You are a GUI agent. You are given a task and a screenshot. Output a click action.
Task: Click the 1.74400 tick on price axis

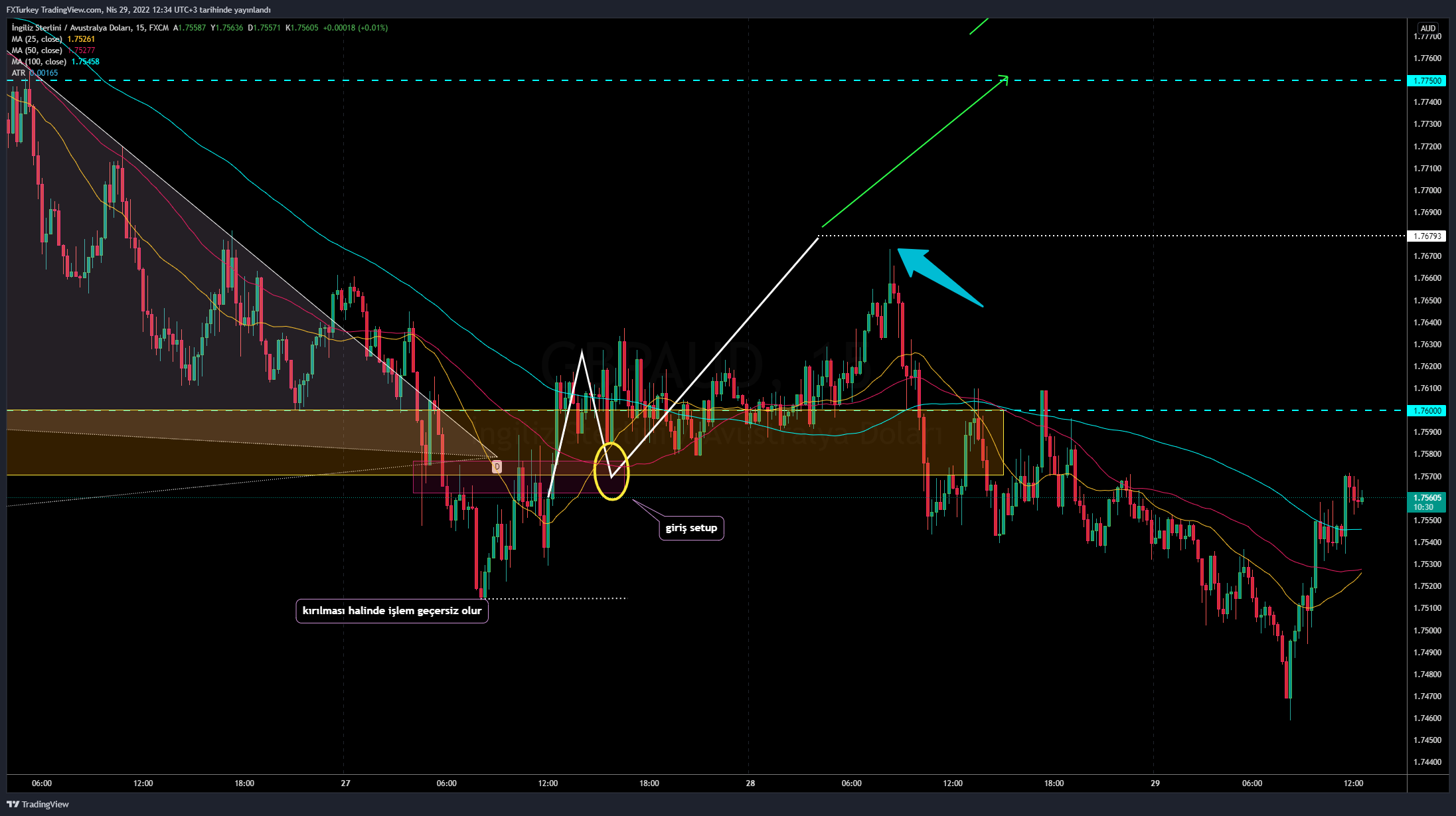(x=1427, y=762)
